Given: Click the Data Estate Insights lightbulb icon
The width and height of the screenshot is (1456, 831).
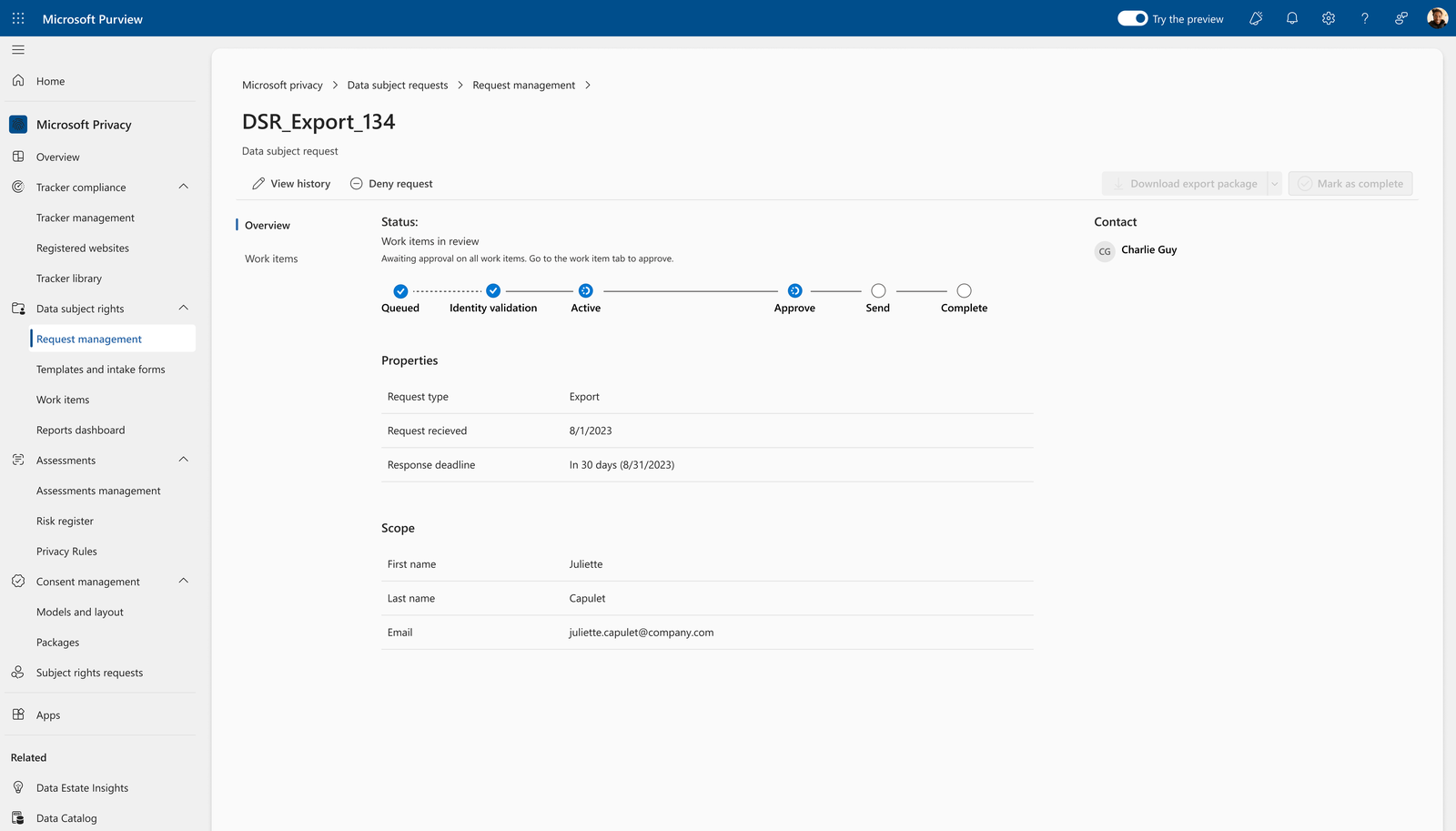Looking at the screenshot, I should click(18, 787).
